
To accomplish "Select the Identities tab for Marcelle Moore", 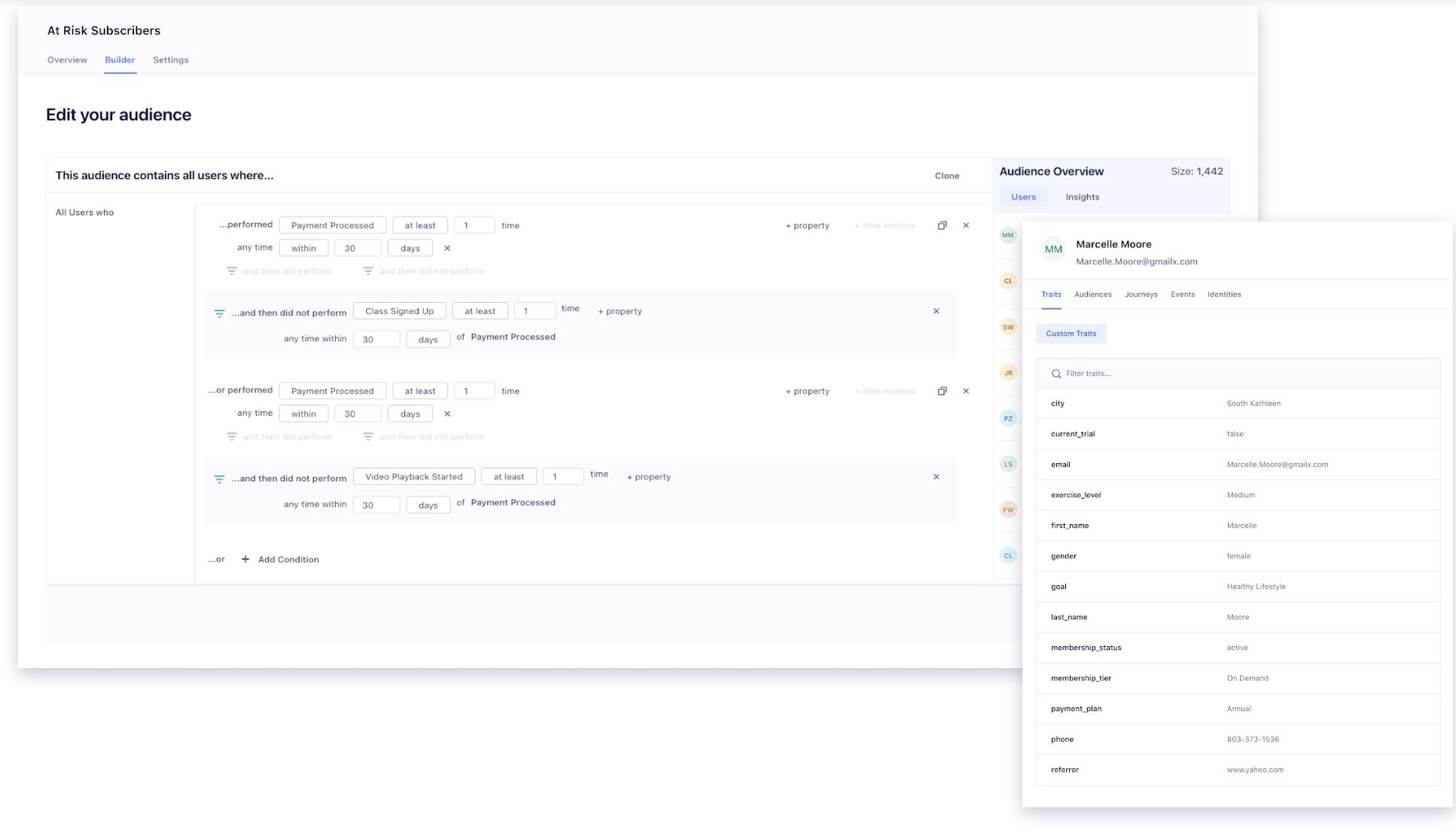I will coord(1225,294).
